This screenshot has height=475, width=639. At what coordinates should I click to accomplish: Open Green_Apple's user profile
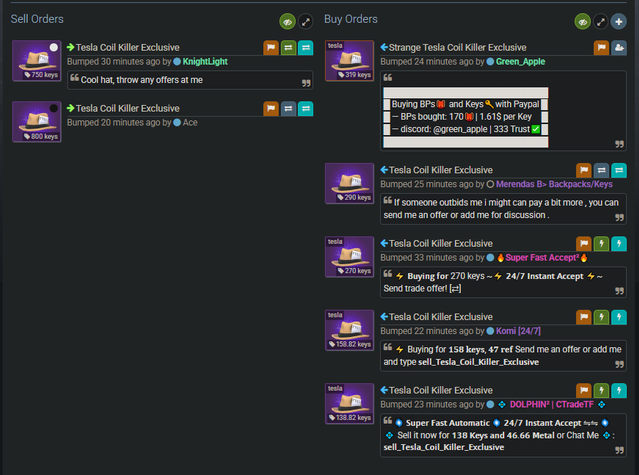[520, 62]
